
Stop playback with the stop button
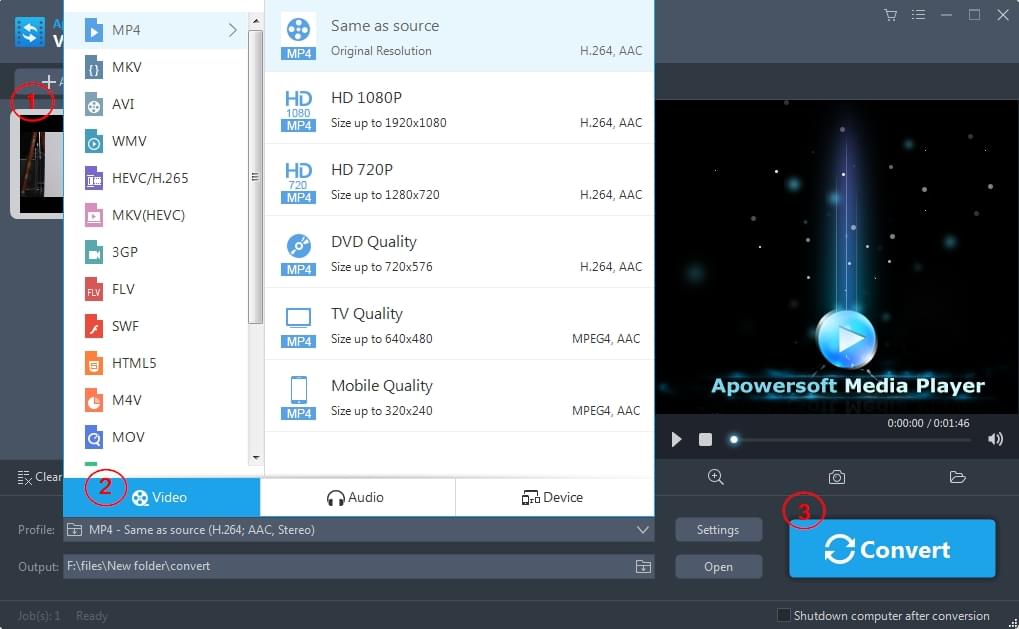pos(705,439)
